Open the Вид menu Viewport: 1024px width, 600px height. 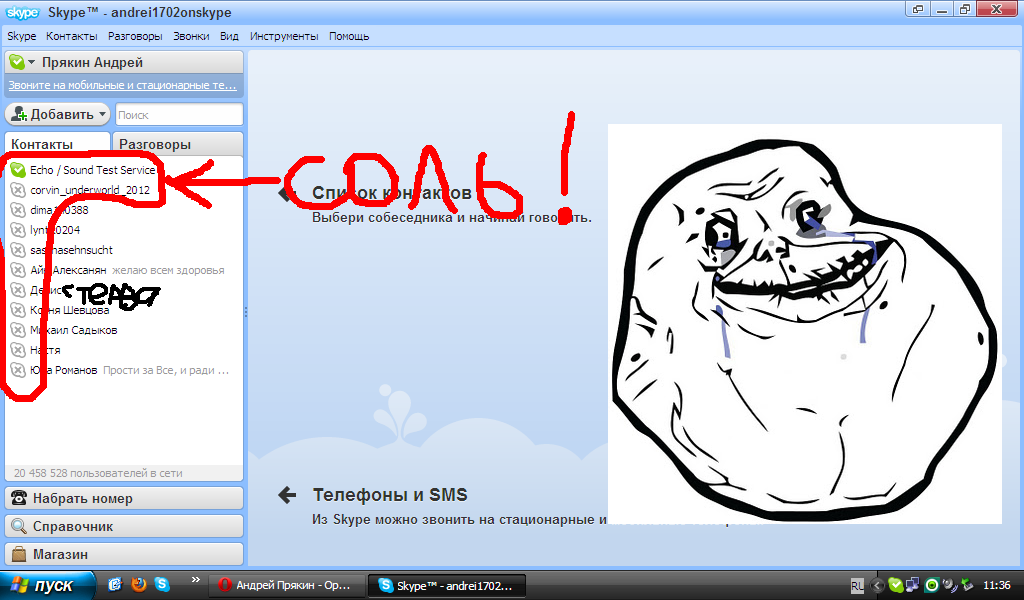pyautogui.click(x=229, y=36)
